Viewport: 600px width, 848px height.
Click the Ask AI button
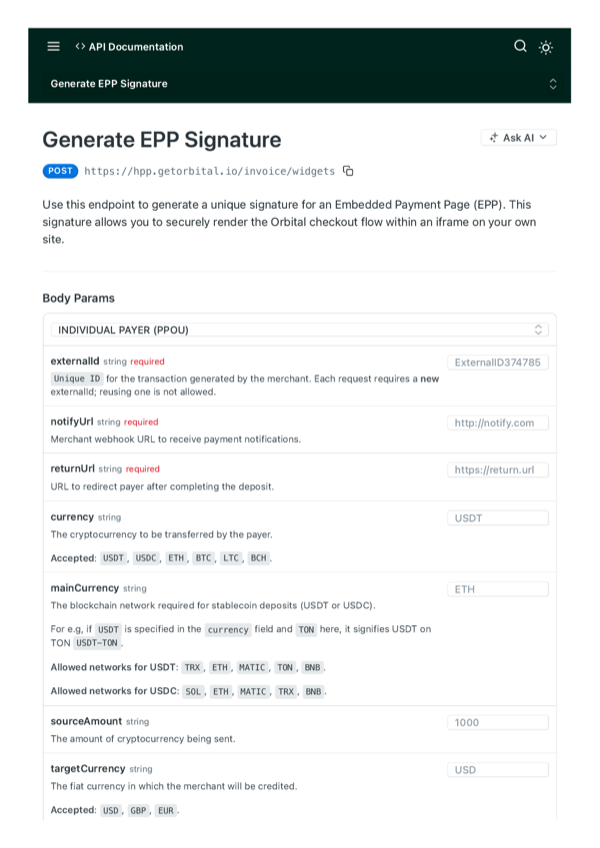coord(516,138)
